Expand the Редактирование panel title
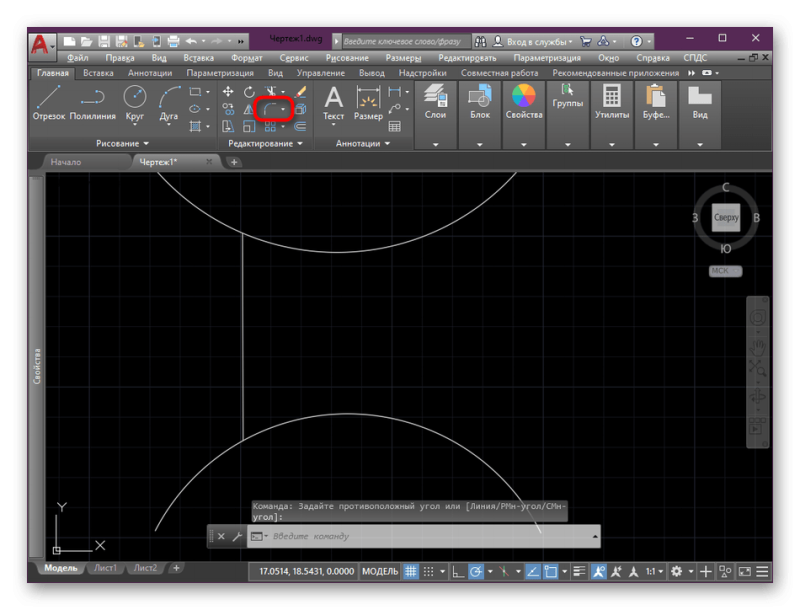This screenshot has height=610, width=800. [x=265, y=144]
